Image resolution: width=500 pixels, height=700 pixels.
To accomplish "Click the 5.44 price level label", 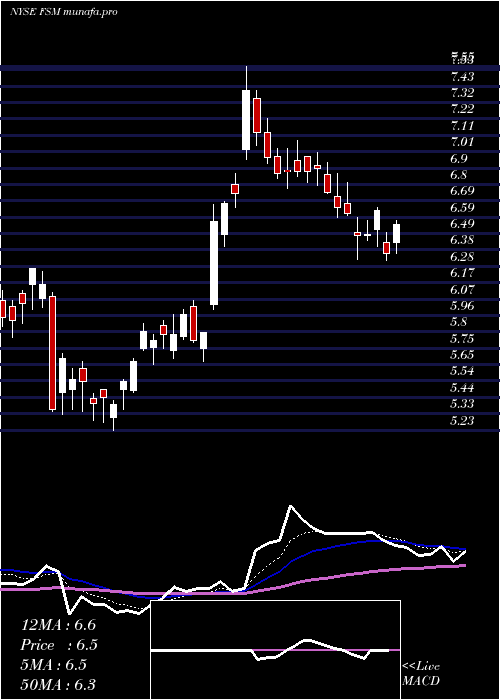I will point(462,388).
